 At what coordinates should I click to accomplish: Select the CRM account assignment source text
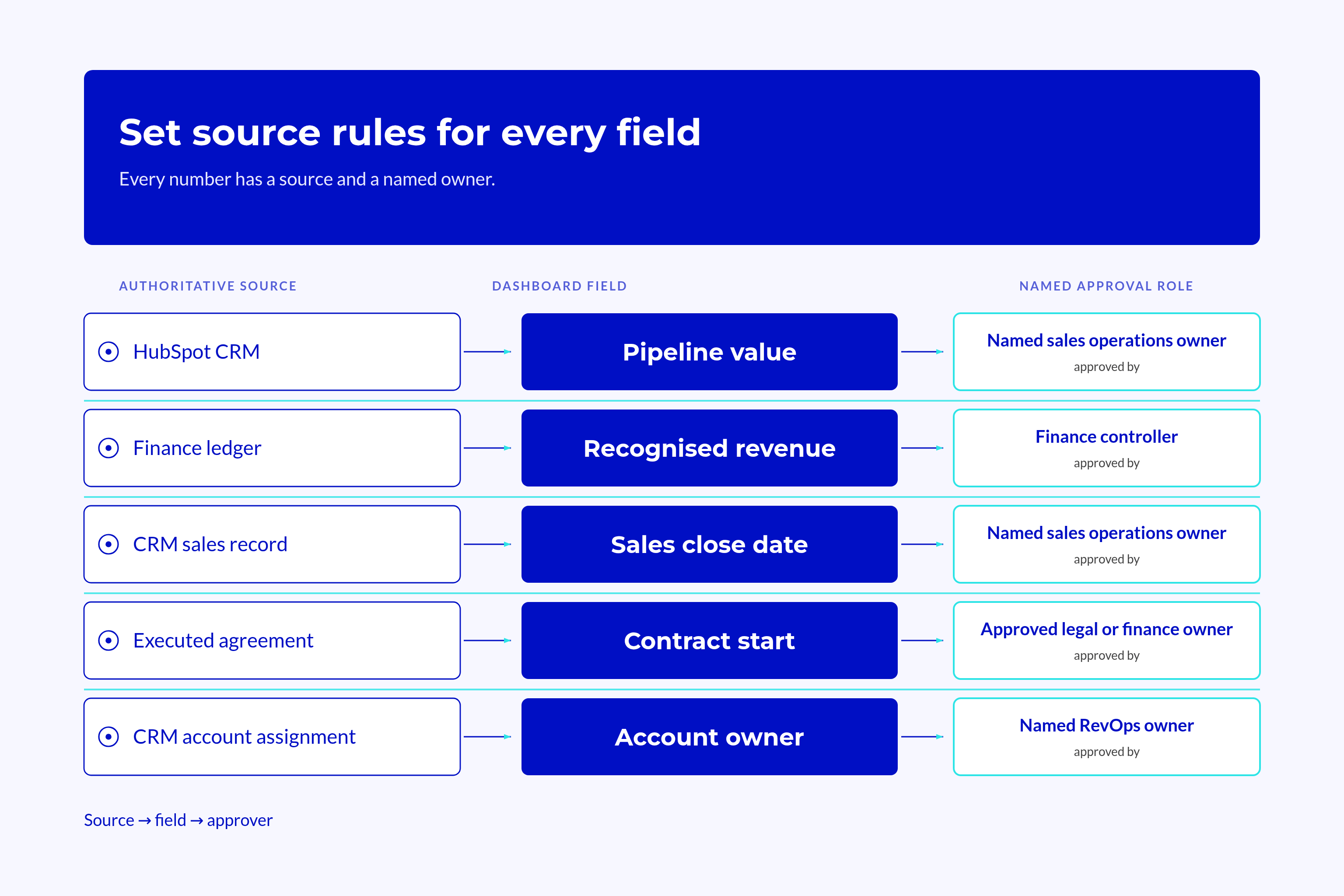pos(245,737)
